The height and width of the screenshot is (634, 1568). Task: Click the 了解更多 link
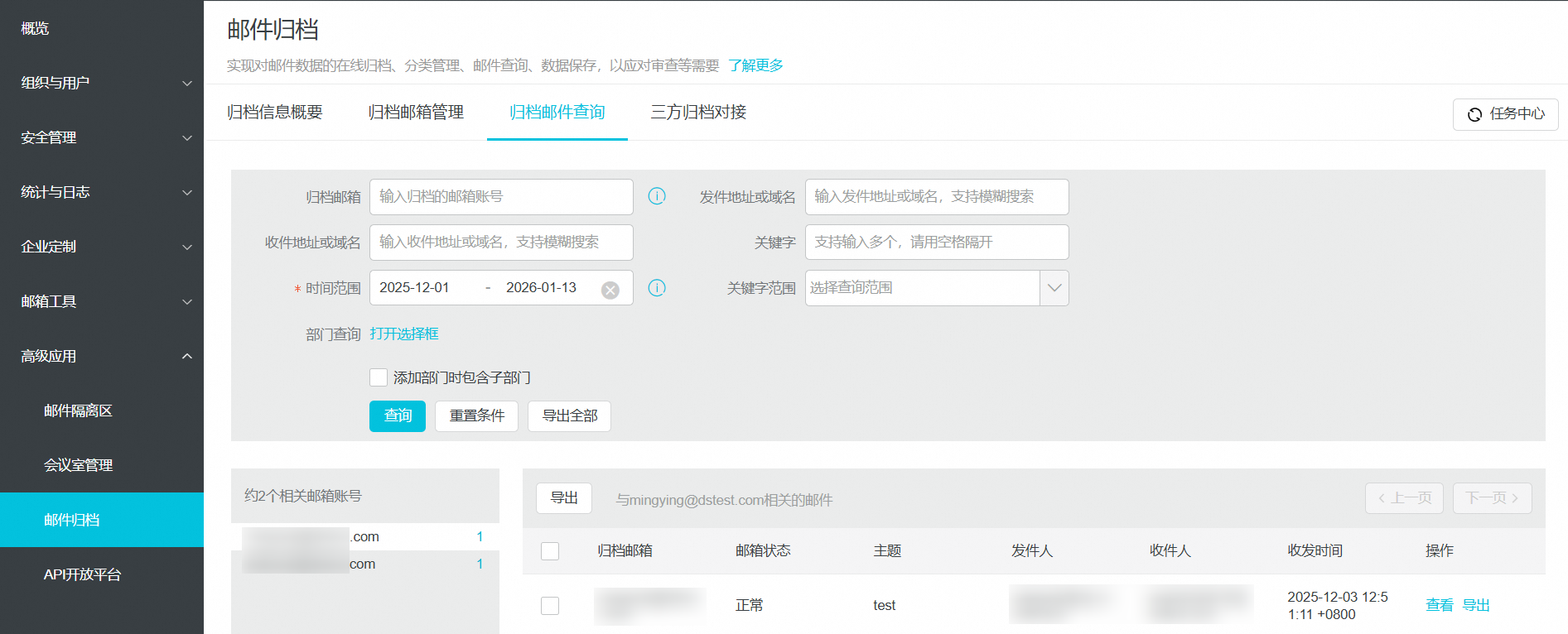[755, 65]
